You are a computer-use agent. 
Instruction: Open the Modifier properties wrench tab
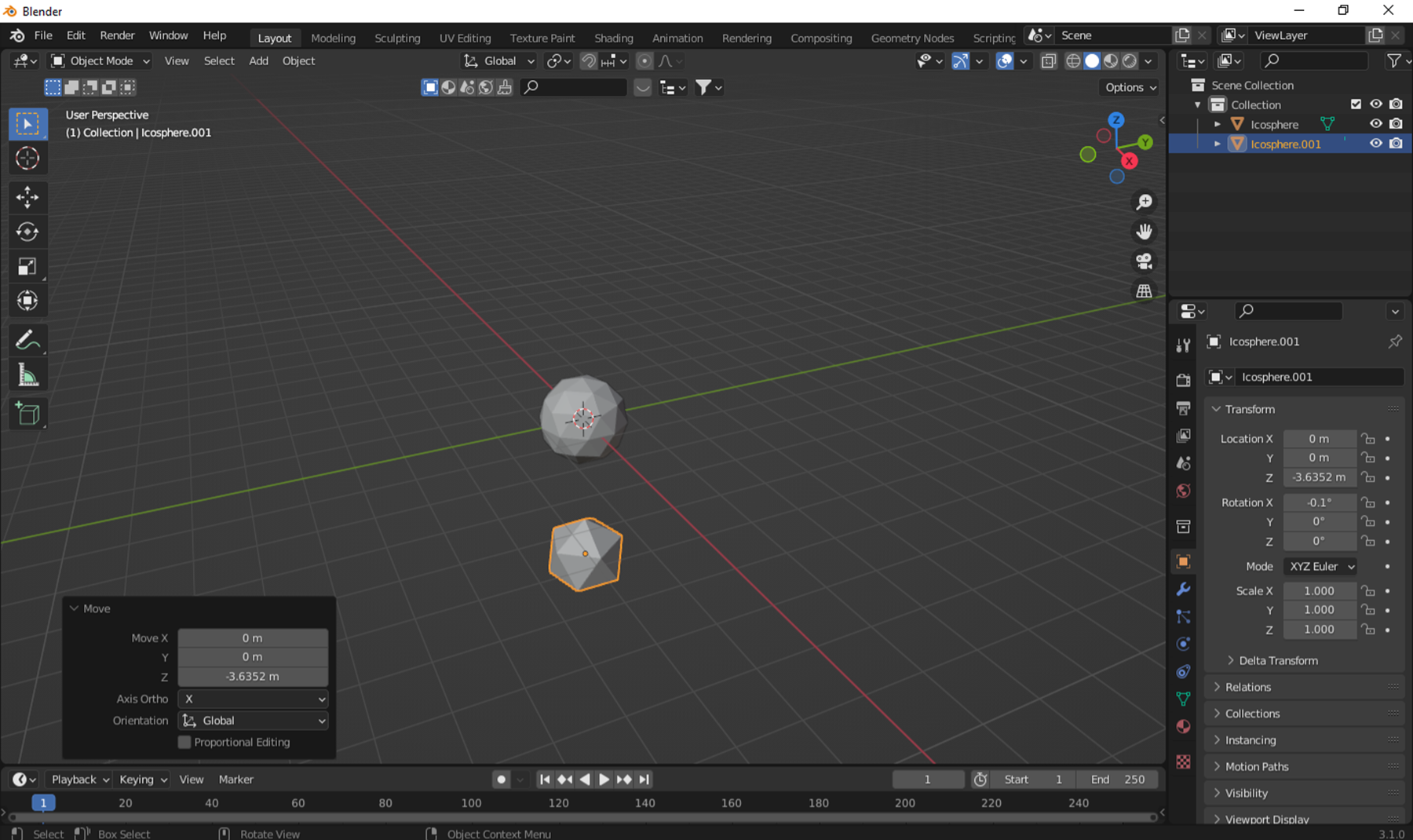click(1184, 589)
